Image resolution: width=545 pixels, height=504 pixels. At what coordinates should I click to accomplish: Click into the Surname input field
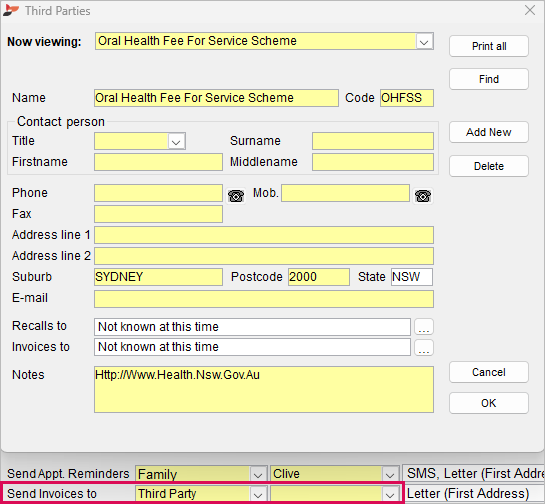click(x=373, y=141)
